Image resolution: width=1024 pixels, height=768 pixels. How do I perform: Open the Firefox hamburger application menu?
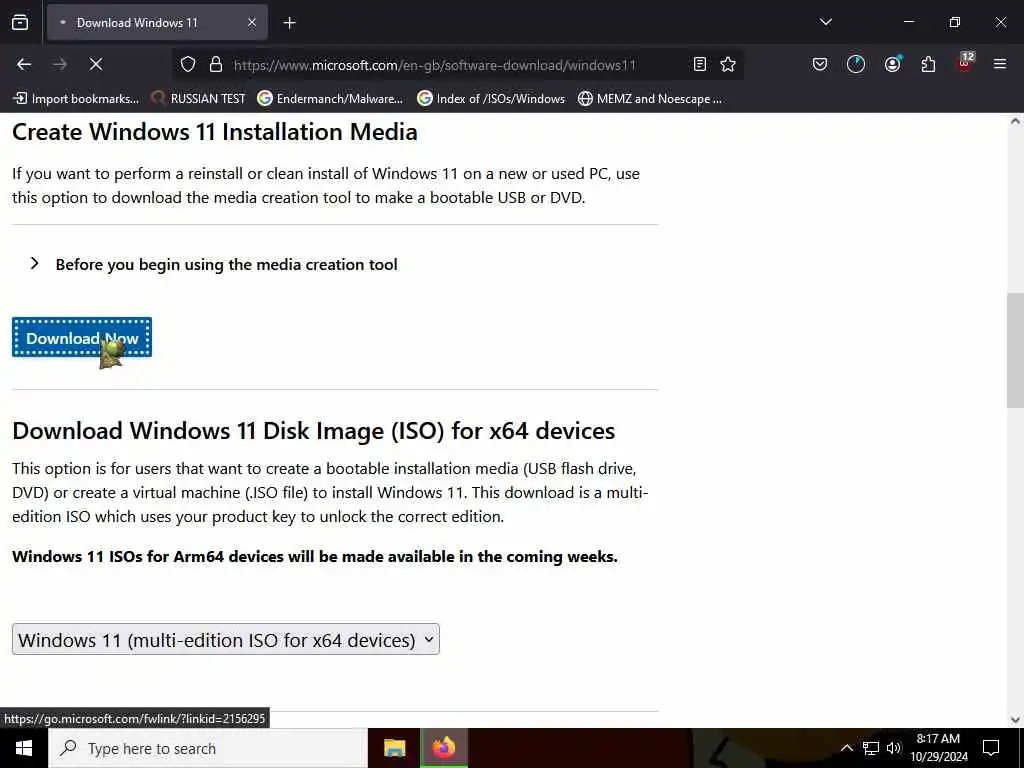(1000, 64)
